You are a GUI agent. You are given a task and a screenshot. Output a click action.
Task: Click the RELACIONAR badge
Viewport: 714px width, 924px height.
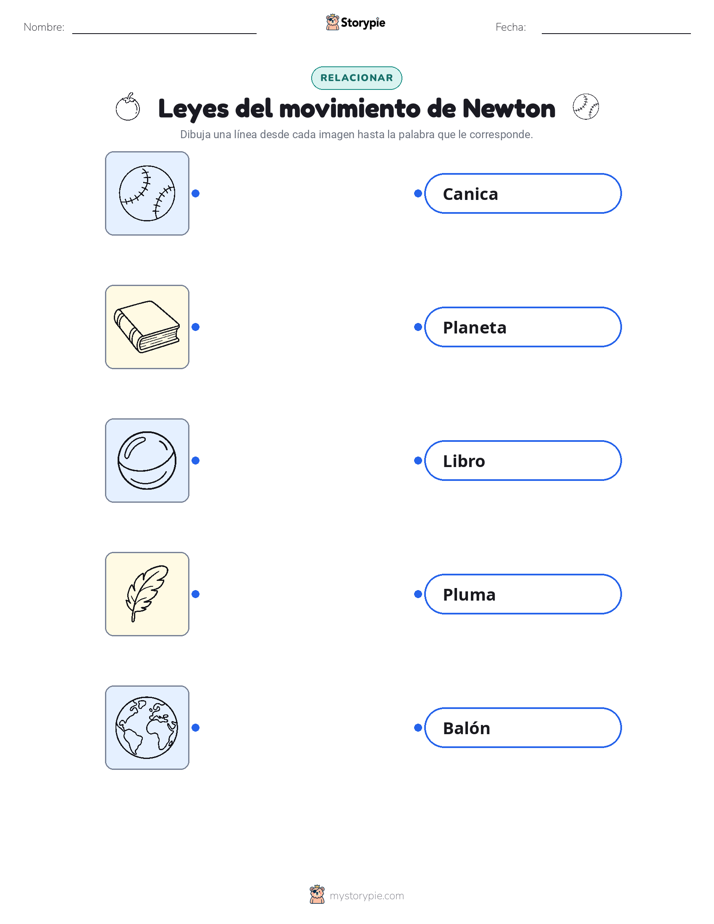point(356,78)
